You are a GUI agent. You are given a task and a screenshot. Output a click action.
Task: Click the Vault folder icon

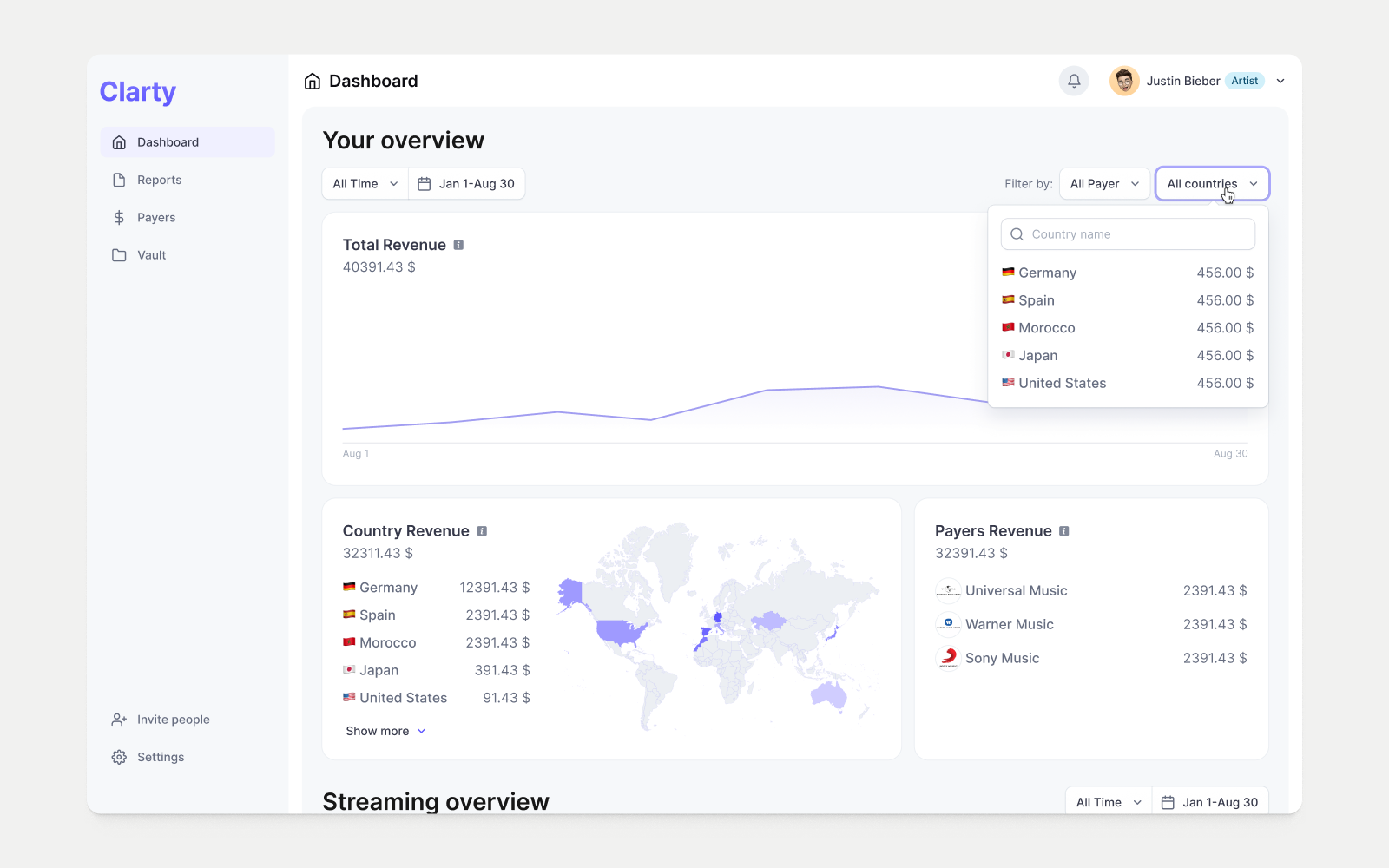[x=119, y=255]
